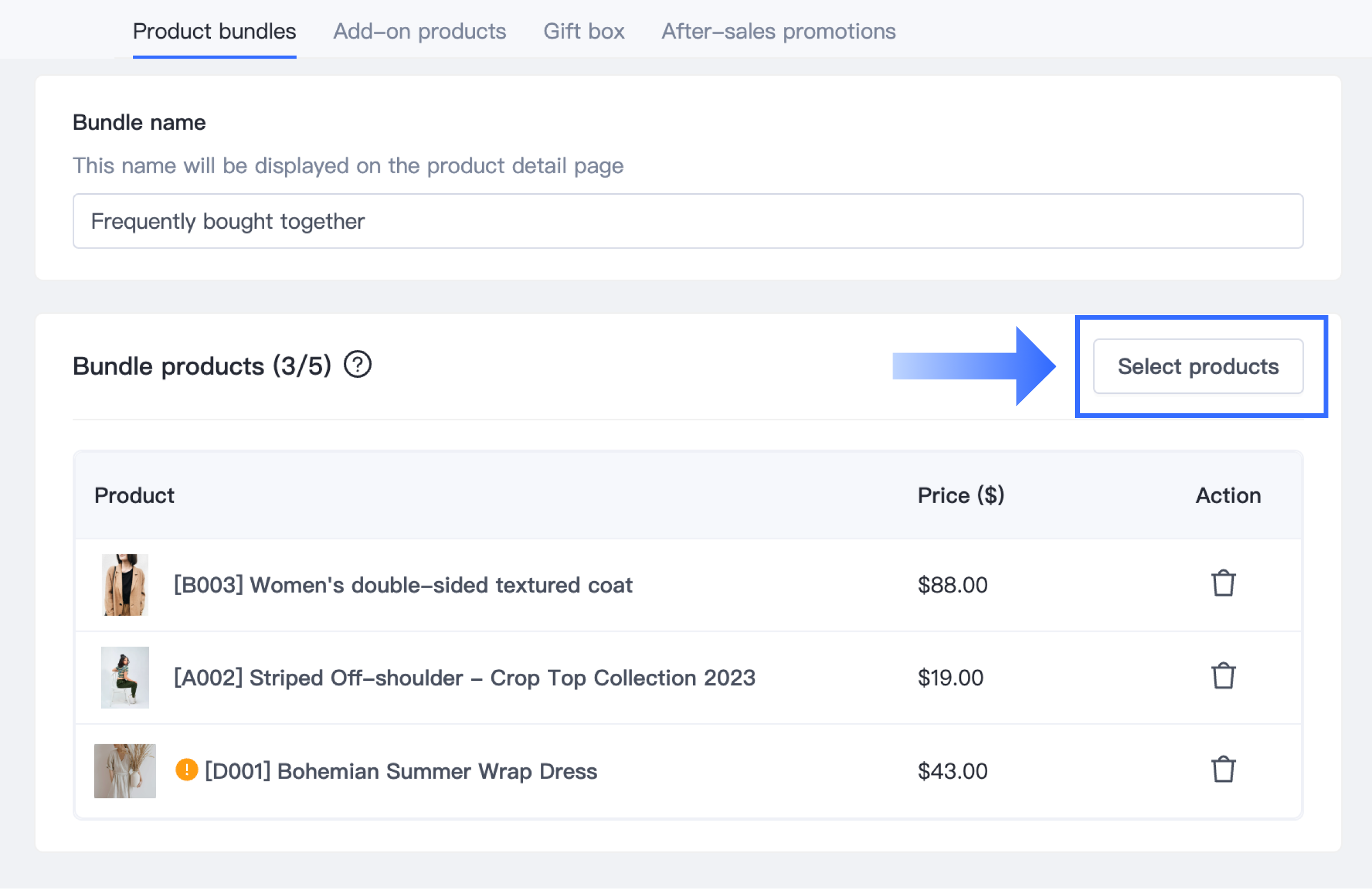The width and height of the screenshot is (1372, 889).
Task: Open Bundle products help question-mark icon
Action: 357,365
